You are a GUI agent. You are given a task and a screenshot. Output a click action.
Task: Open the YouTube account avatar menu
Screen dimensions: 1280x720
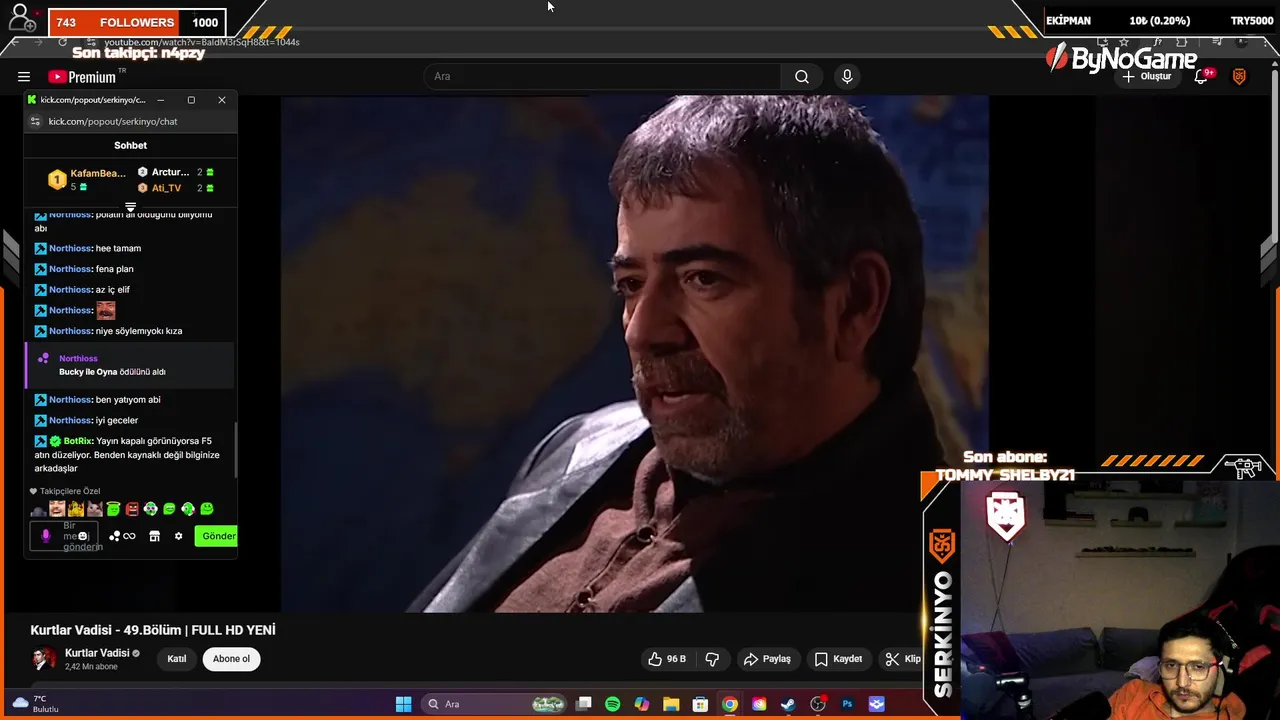pos(1239,76)
